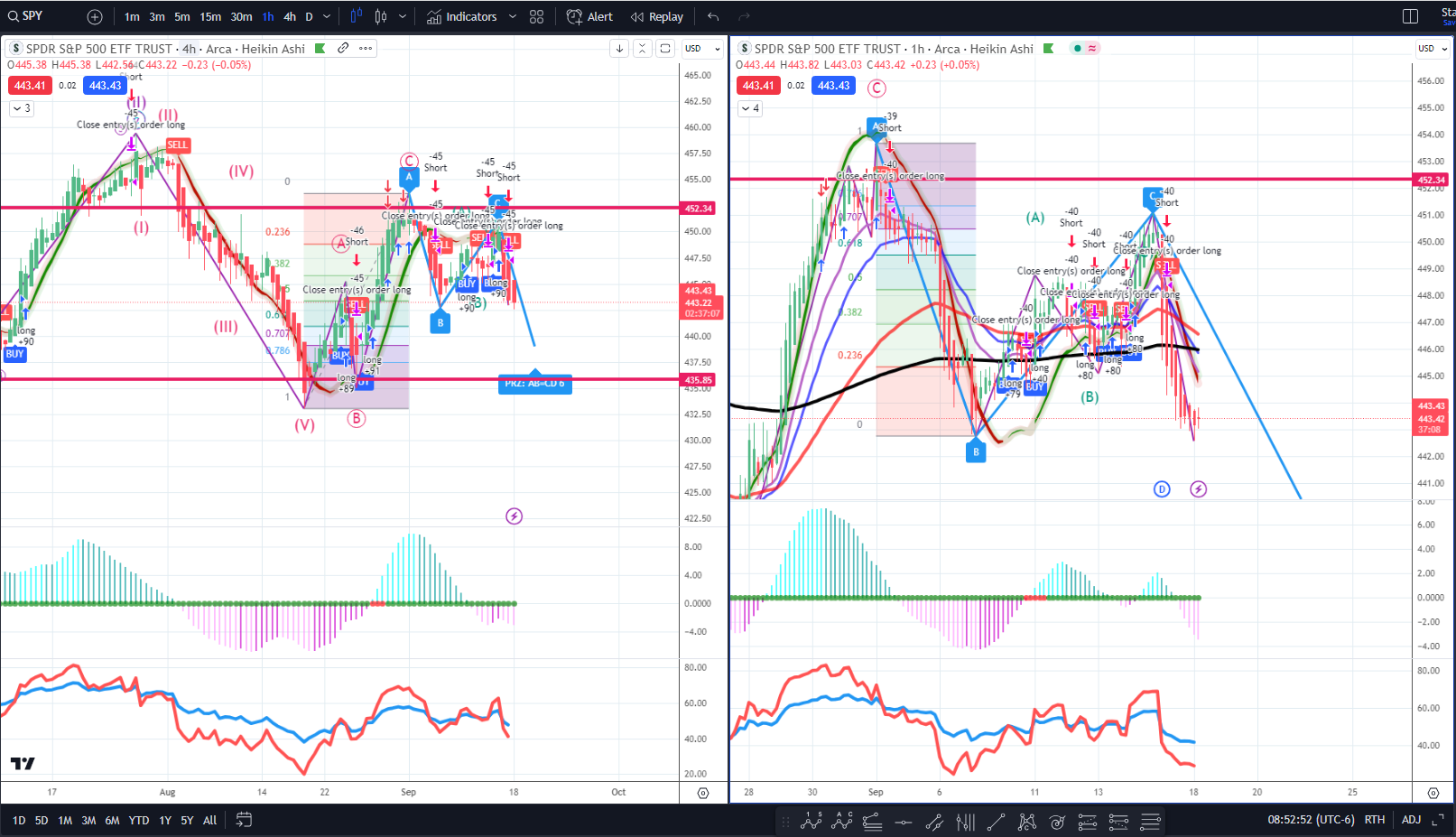Click the down-arrow pane button on left chart

click(x=619, y=48)
